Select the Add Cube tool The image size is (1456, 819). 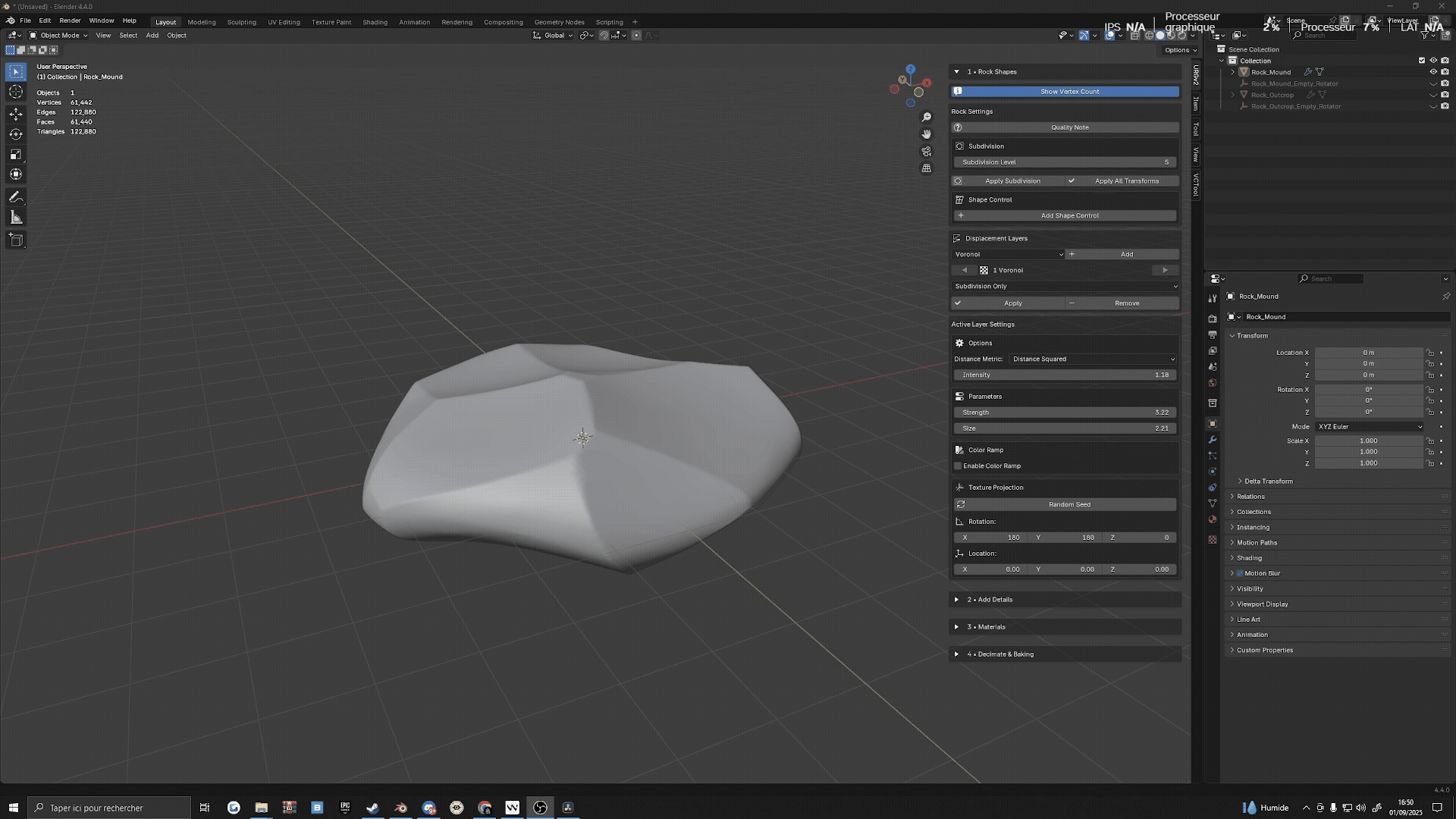pyautogui.click(x=16, y=240)
